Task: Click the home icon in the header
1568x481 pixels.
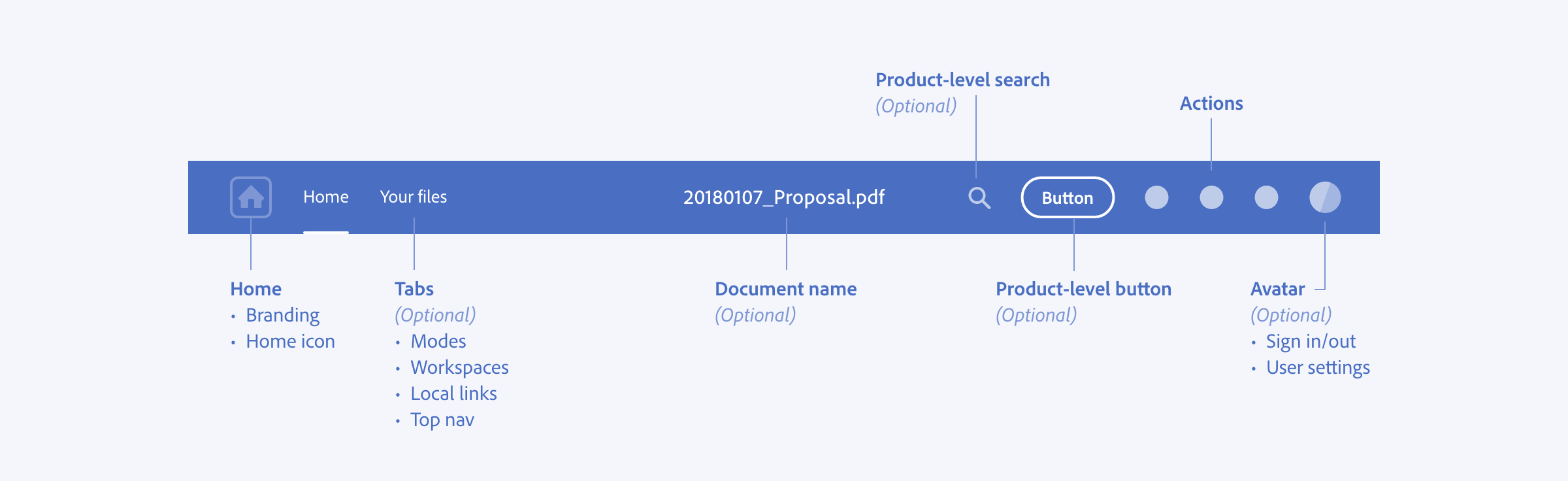Action: point(251,197)
